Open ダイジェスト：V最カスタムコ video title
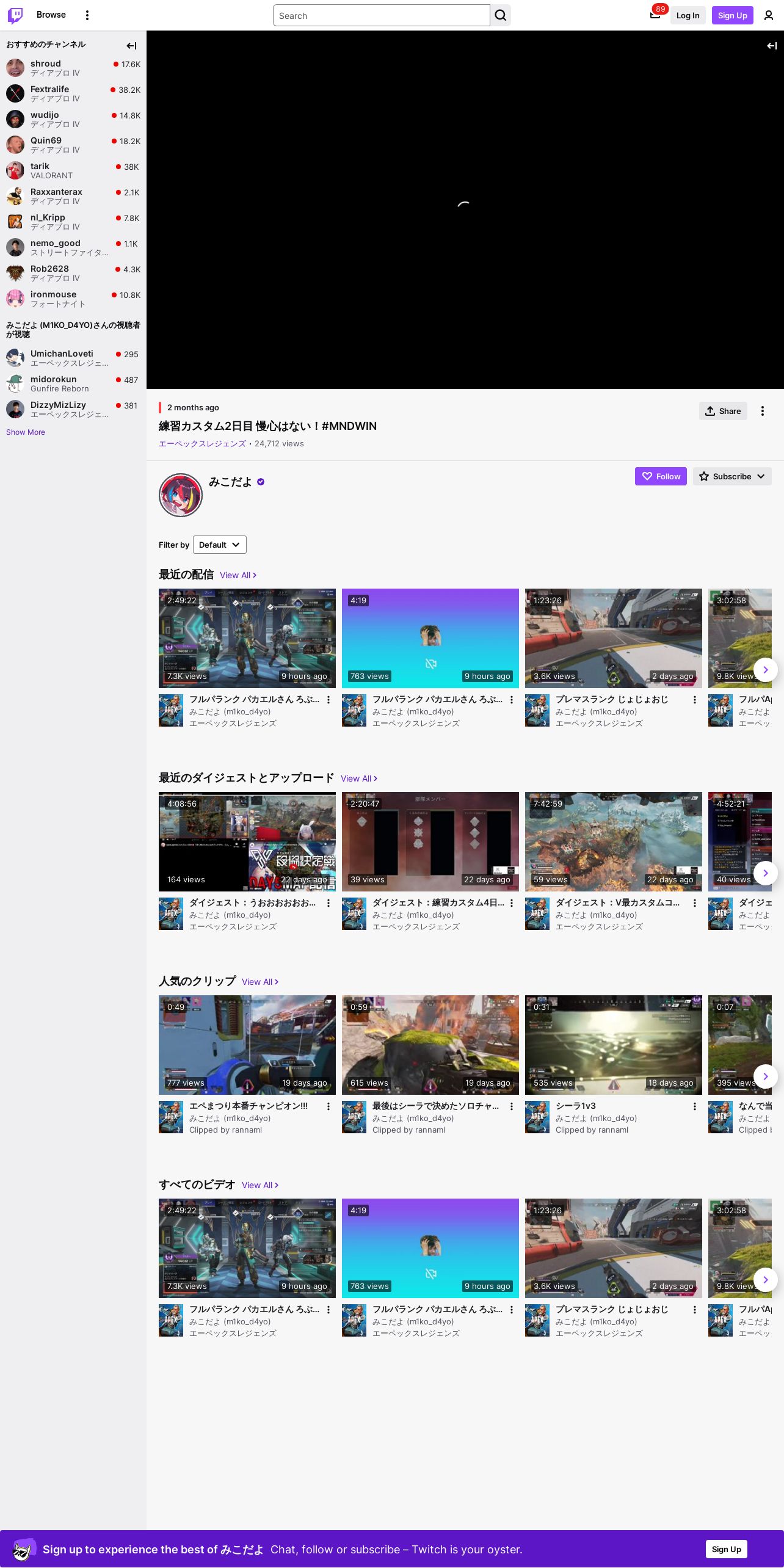This screenshot has width=784, height=1568. point(618,902)
